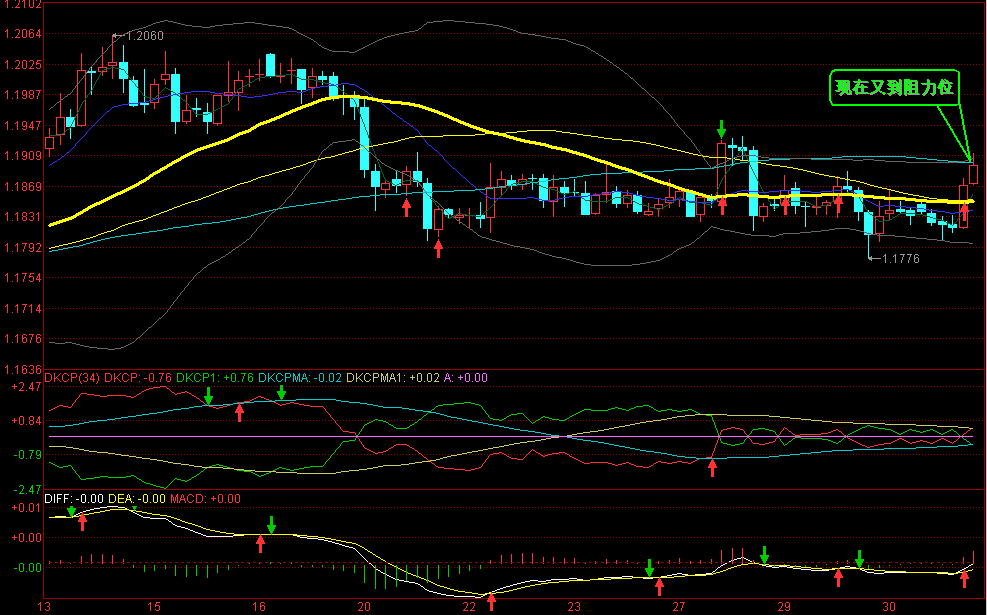Viewport: 987px width, 615px height.
Task: Click the +2.47 DKCP axis label
Action: (x=26, y=386)
